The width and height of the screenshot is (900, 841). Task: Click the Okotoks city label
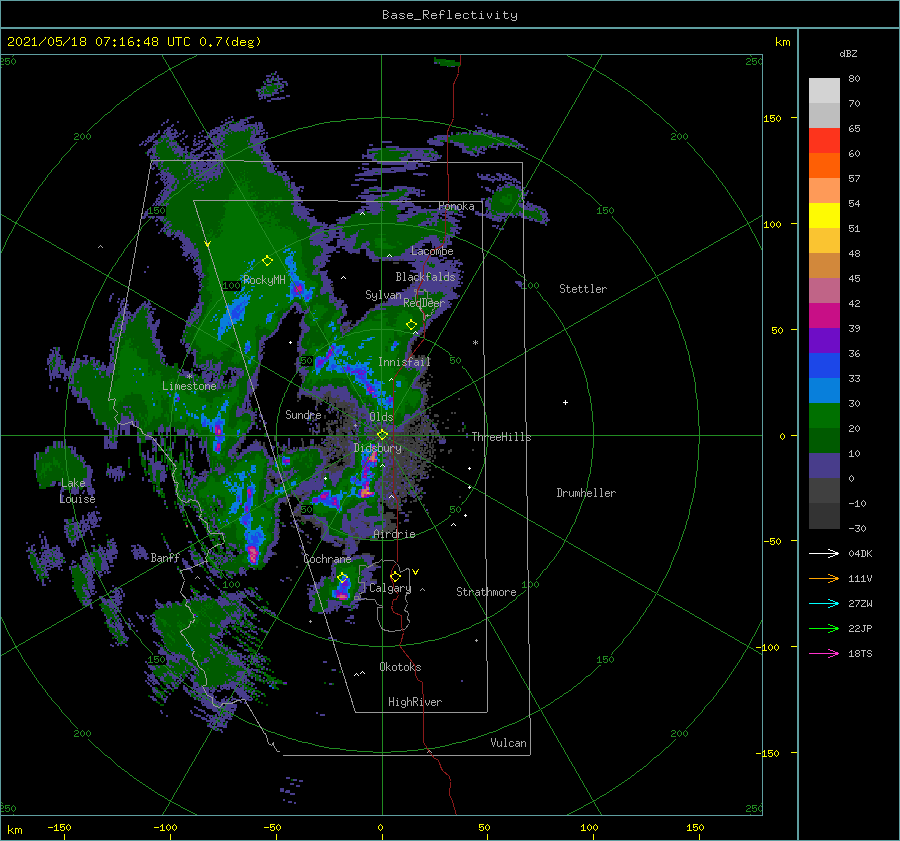point(400,667)
